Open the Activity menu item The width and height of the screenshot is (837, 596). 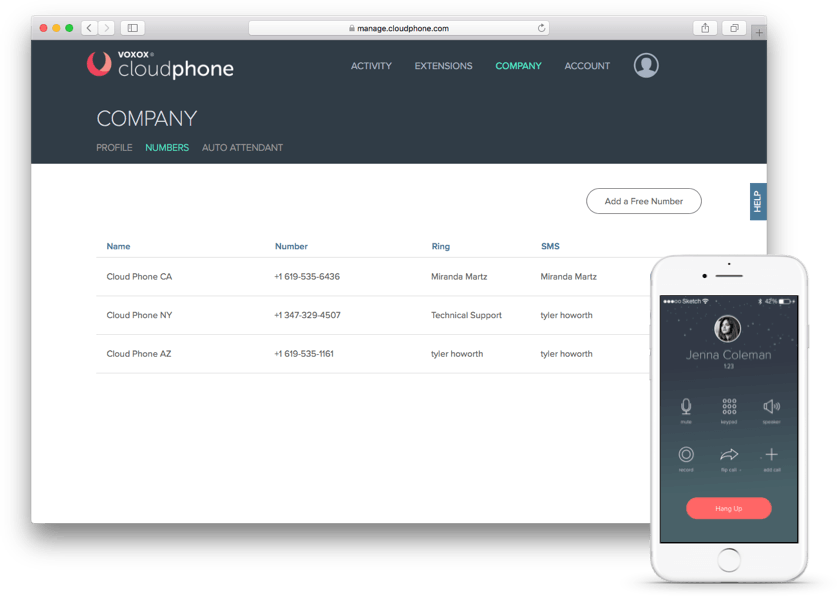[x=371, y=66]
